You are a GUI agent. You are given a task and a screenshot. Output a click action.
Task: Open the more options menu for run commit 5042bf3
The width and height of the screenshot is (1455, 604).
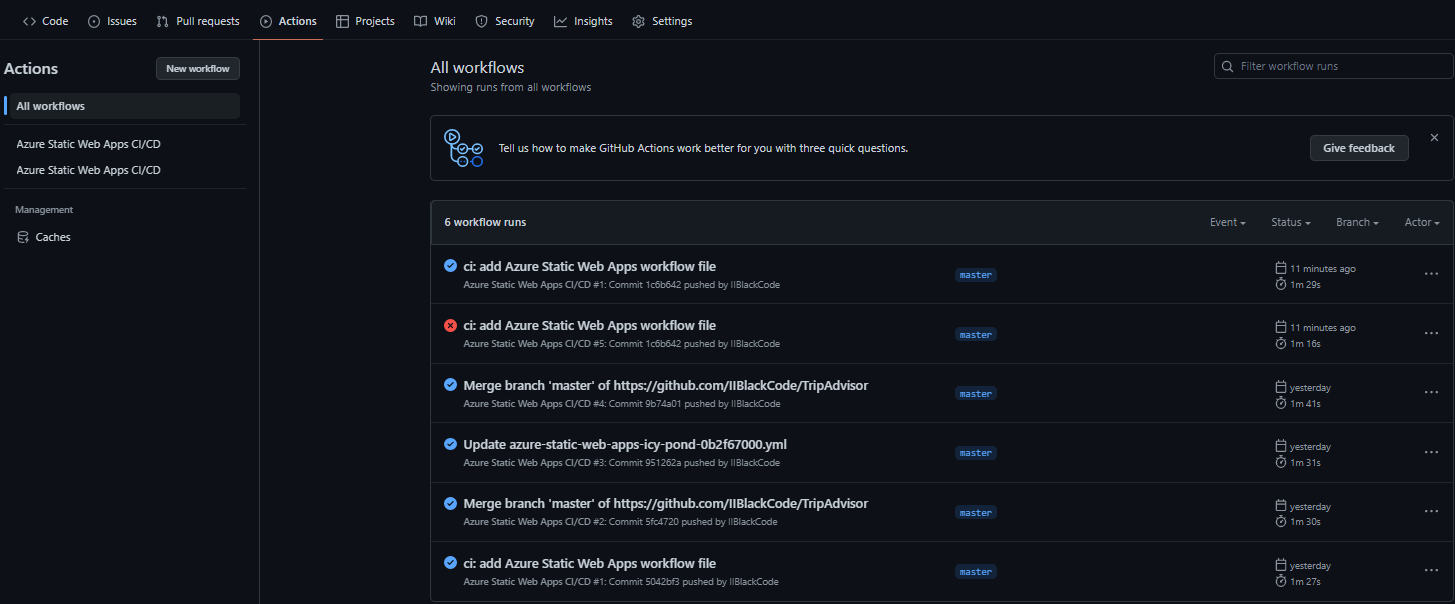1431,570
